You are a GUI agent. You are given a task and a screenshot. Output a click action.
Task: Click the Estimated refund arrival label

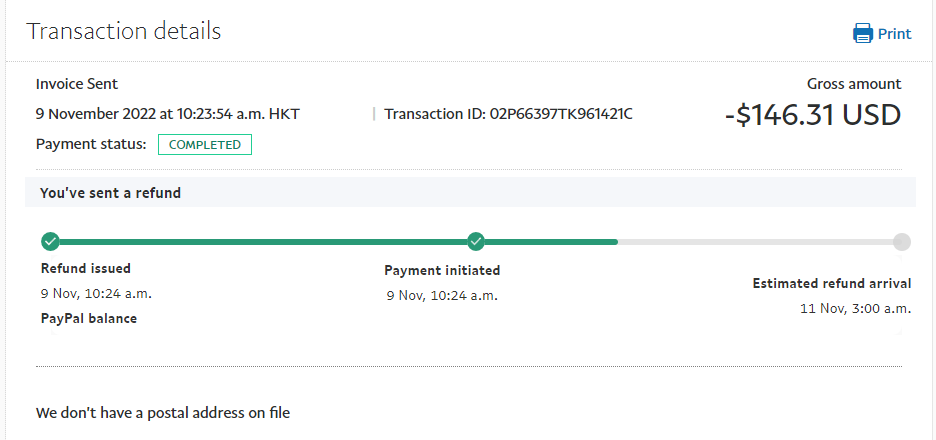831,283
